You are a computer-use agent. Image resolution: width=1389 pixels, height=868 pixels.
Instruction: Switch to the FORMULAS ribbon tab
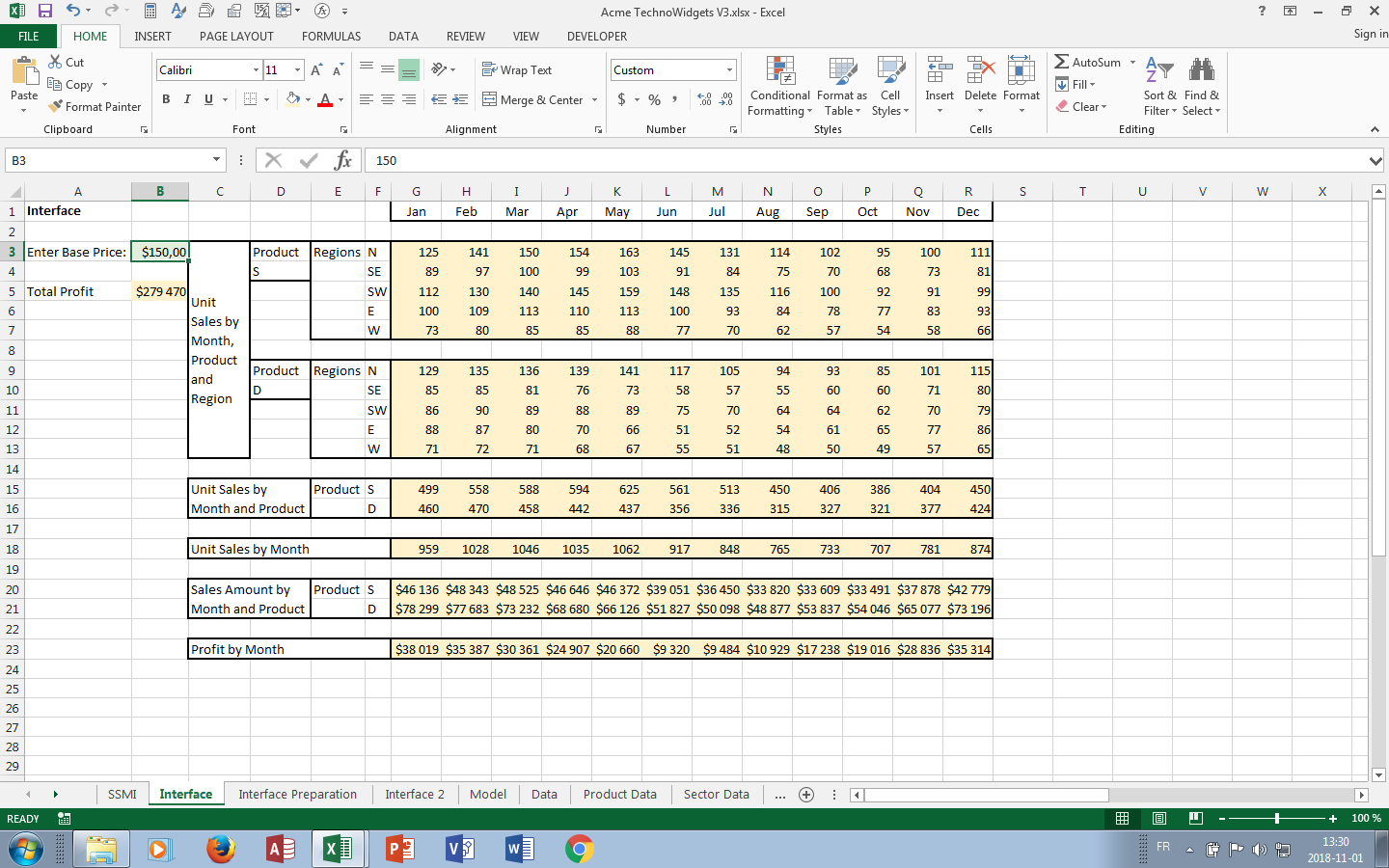click(331, 37)
